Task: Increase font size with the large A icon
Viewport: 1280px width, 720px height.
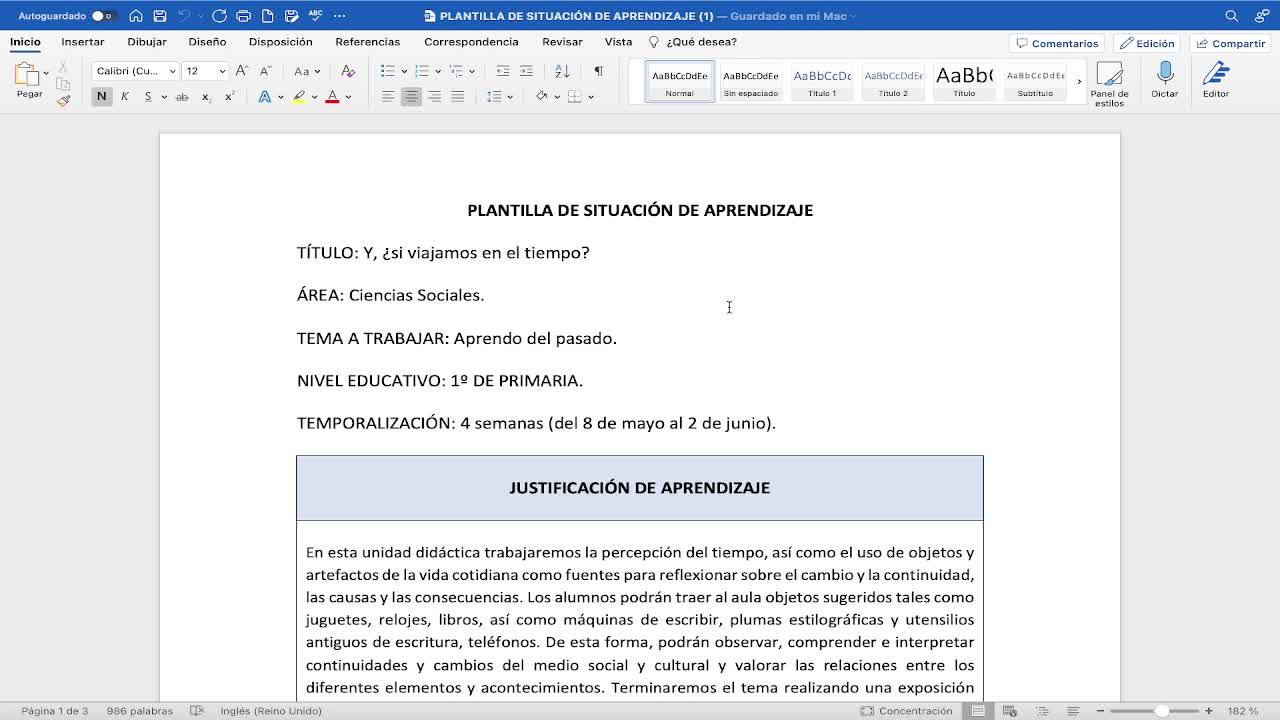Action: tap(241, 71)
